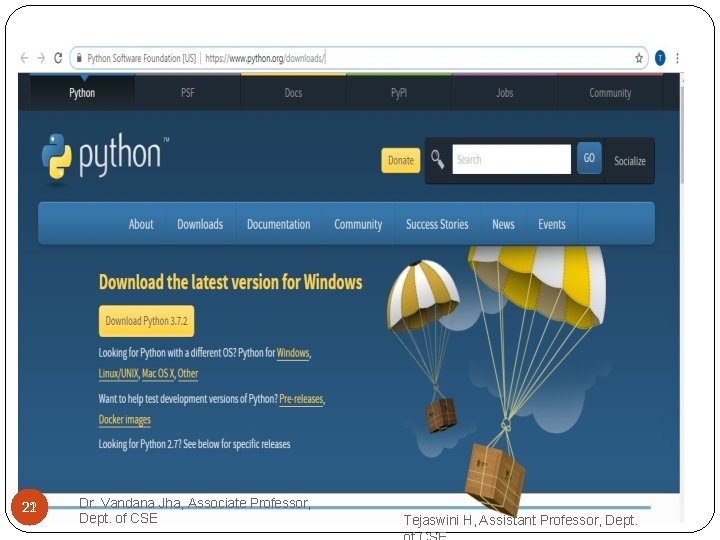Open the PyPI top tab
Viewport: 720px width, 540px height.
click(399, 93)
